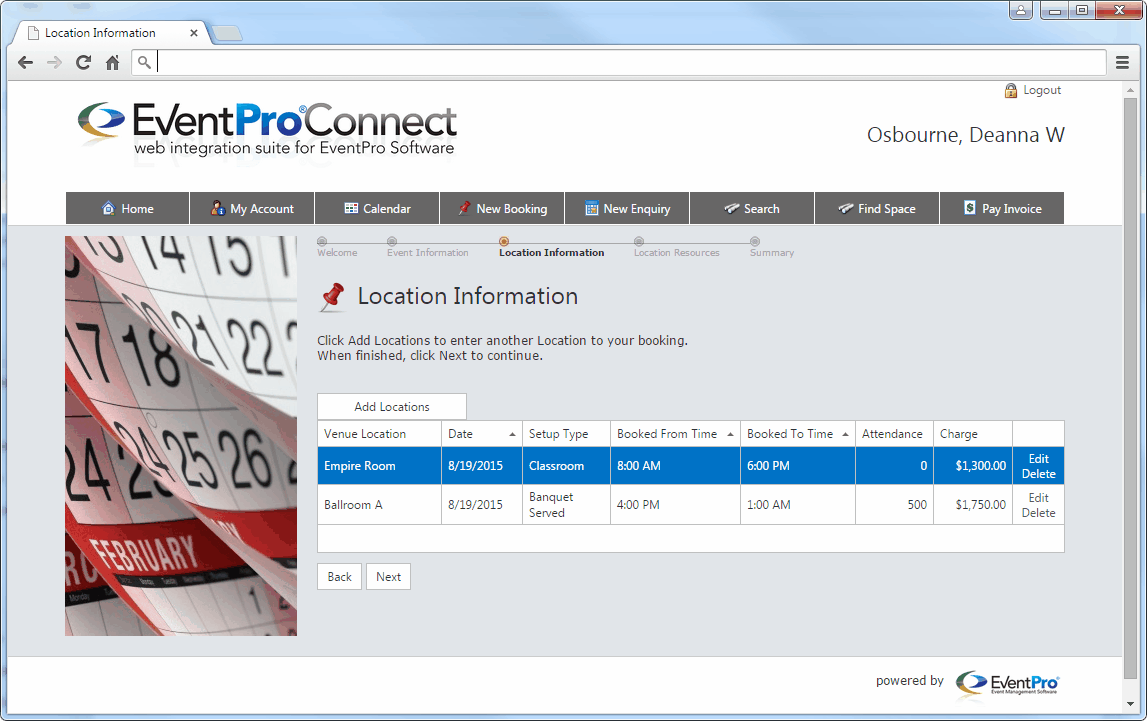
Task: Click the Add Locations button
Action: 392,407
